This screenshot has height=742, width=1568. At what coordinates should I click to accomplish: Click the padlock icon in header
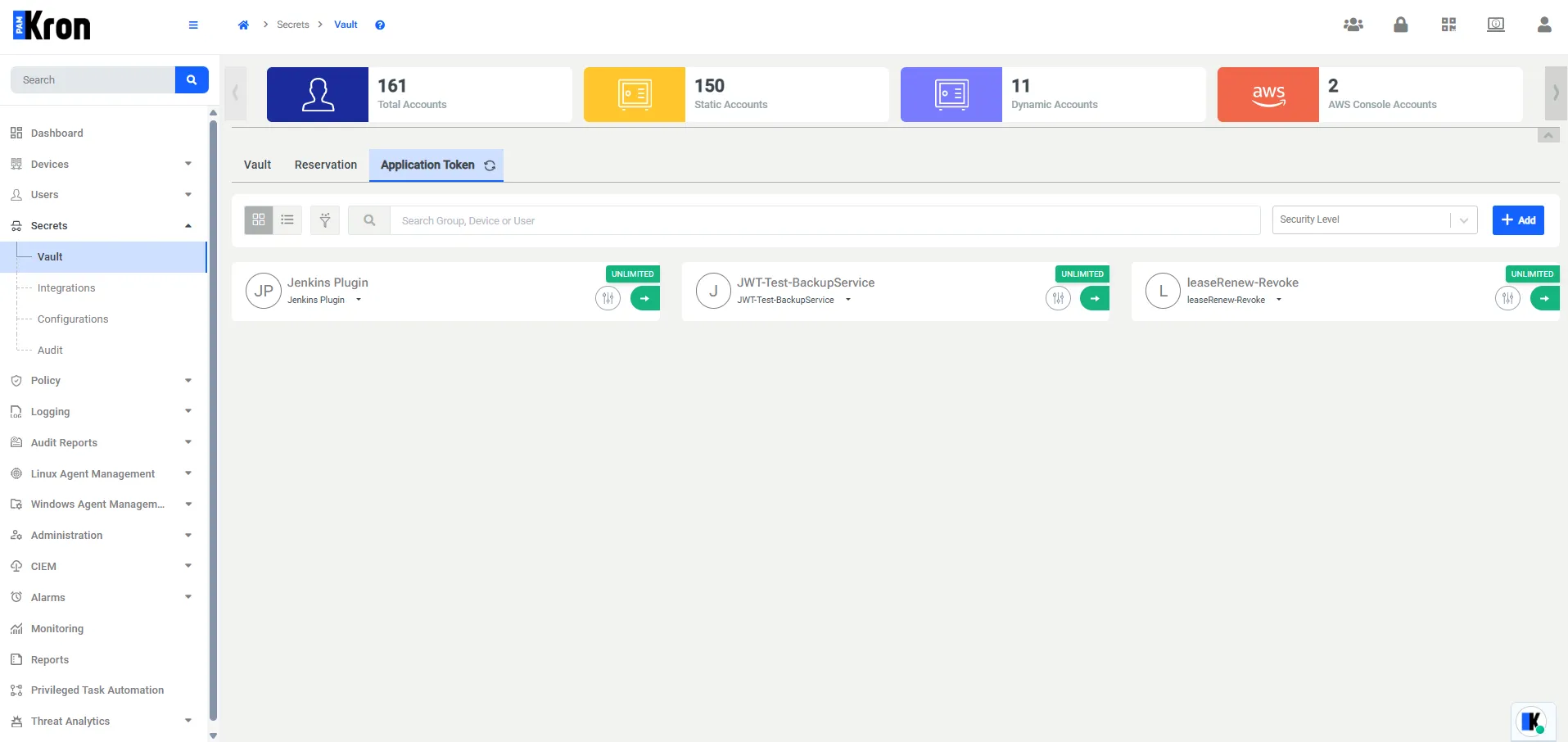pyautogui.click(x=1401, y=25)
